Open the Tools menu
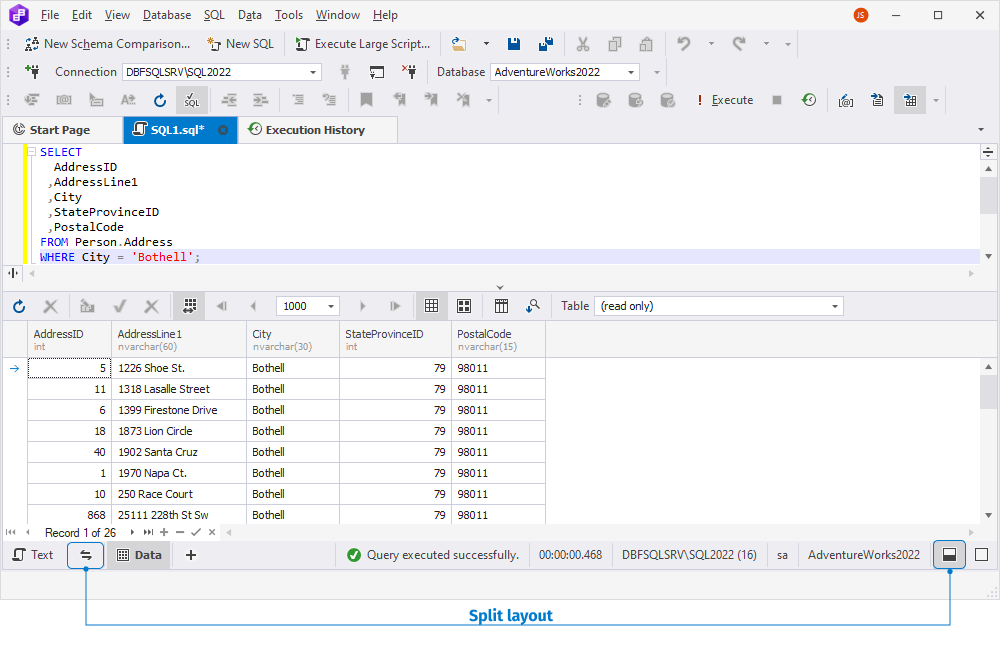 (x=288, y=15)
